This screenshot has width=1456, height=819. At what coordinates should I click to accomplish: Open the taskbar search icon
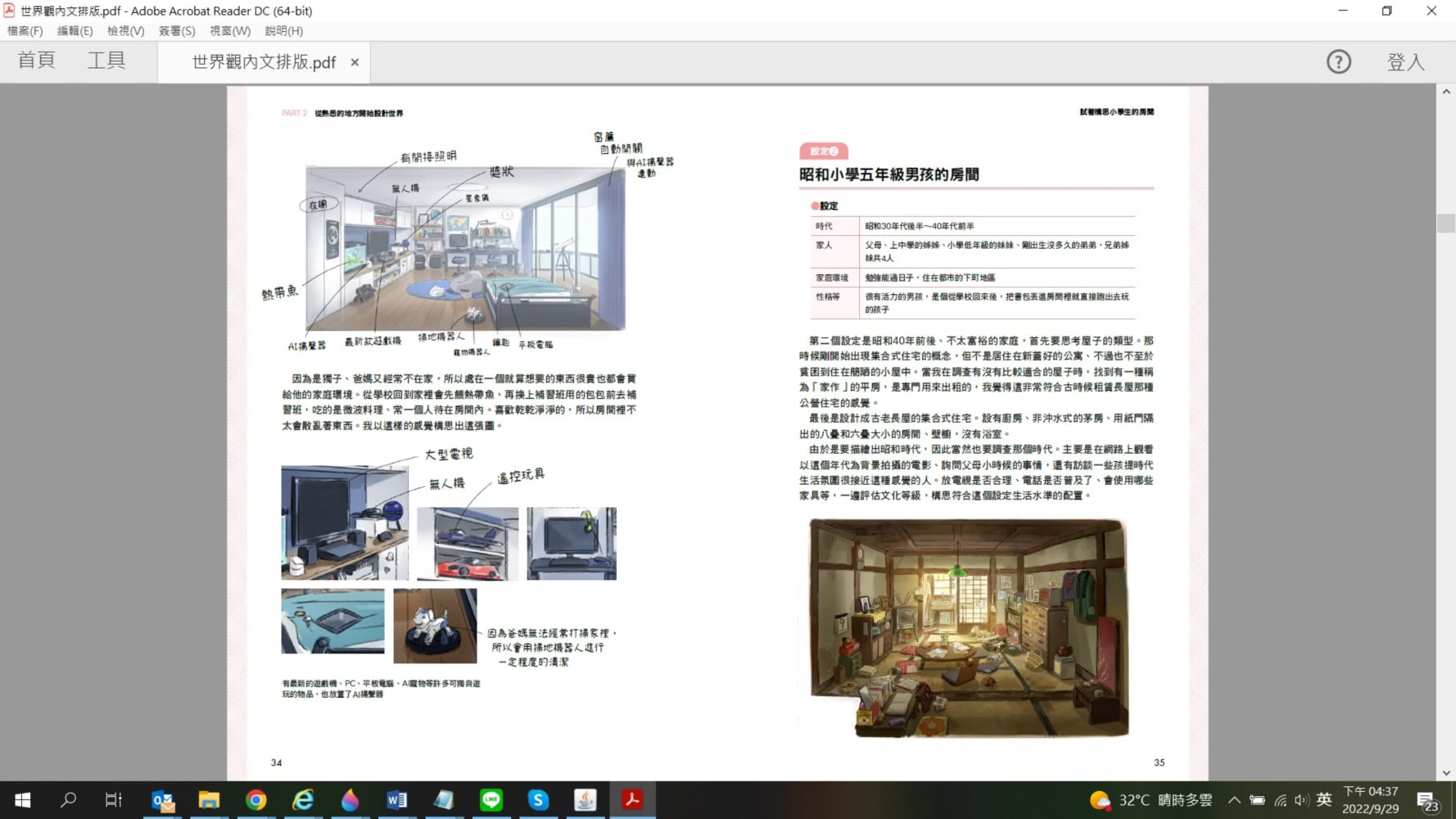69,800
